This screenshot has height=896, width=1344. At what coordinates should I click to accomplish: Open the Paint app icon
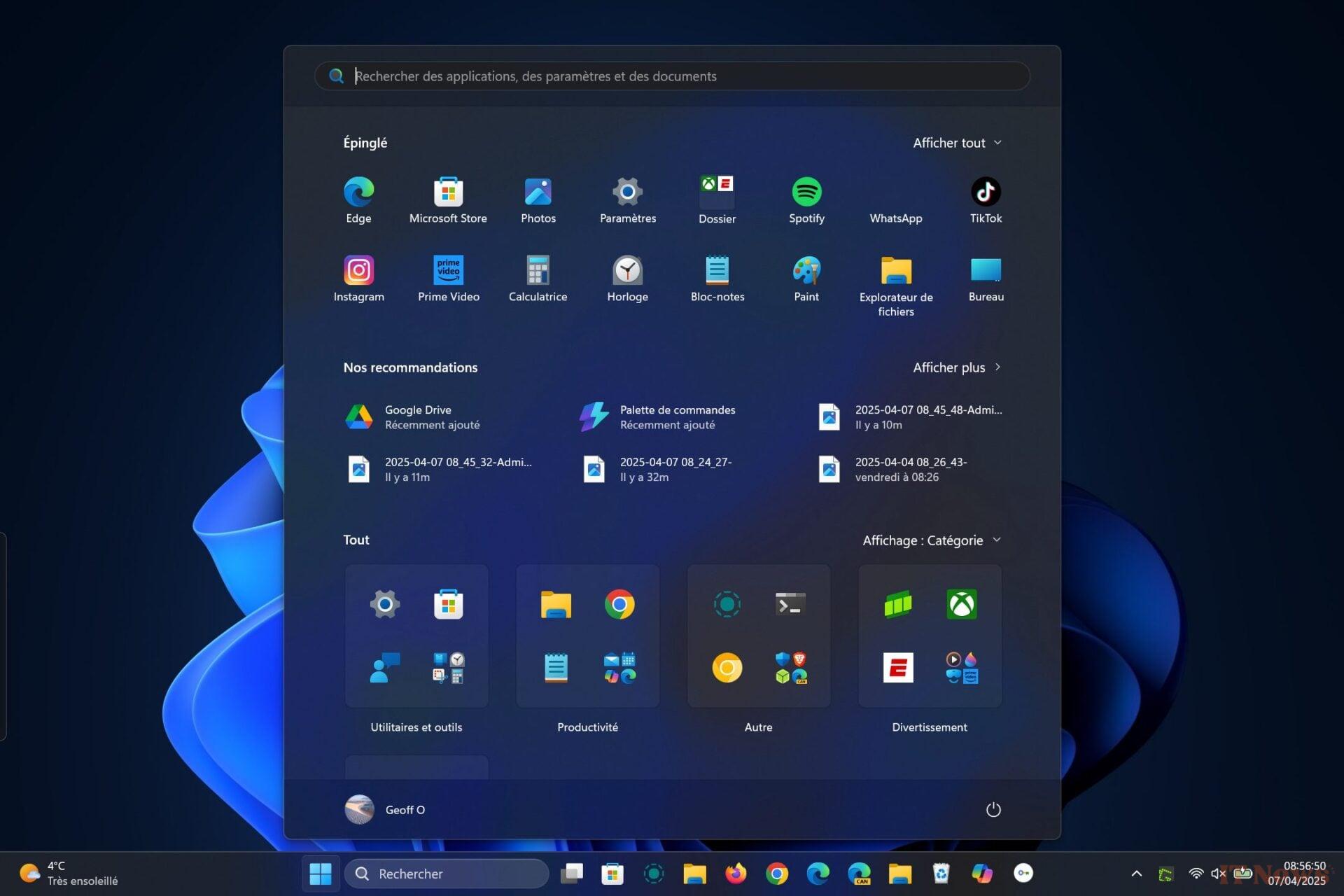pos(806,271)
